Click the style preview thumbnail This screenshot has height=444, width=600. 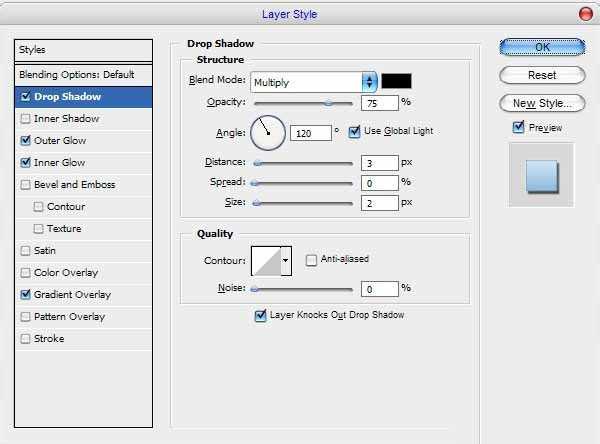[x=541, y=175]
